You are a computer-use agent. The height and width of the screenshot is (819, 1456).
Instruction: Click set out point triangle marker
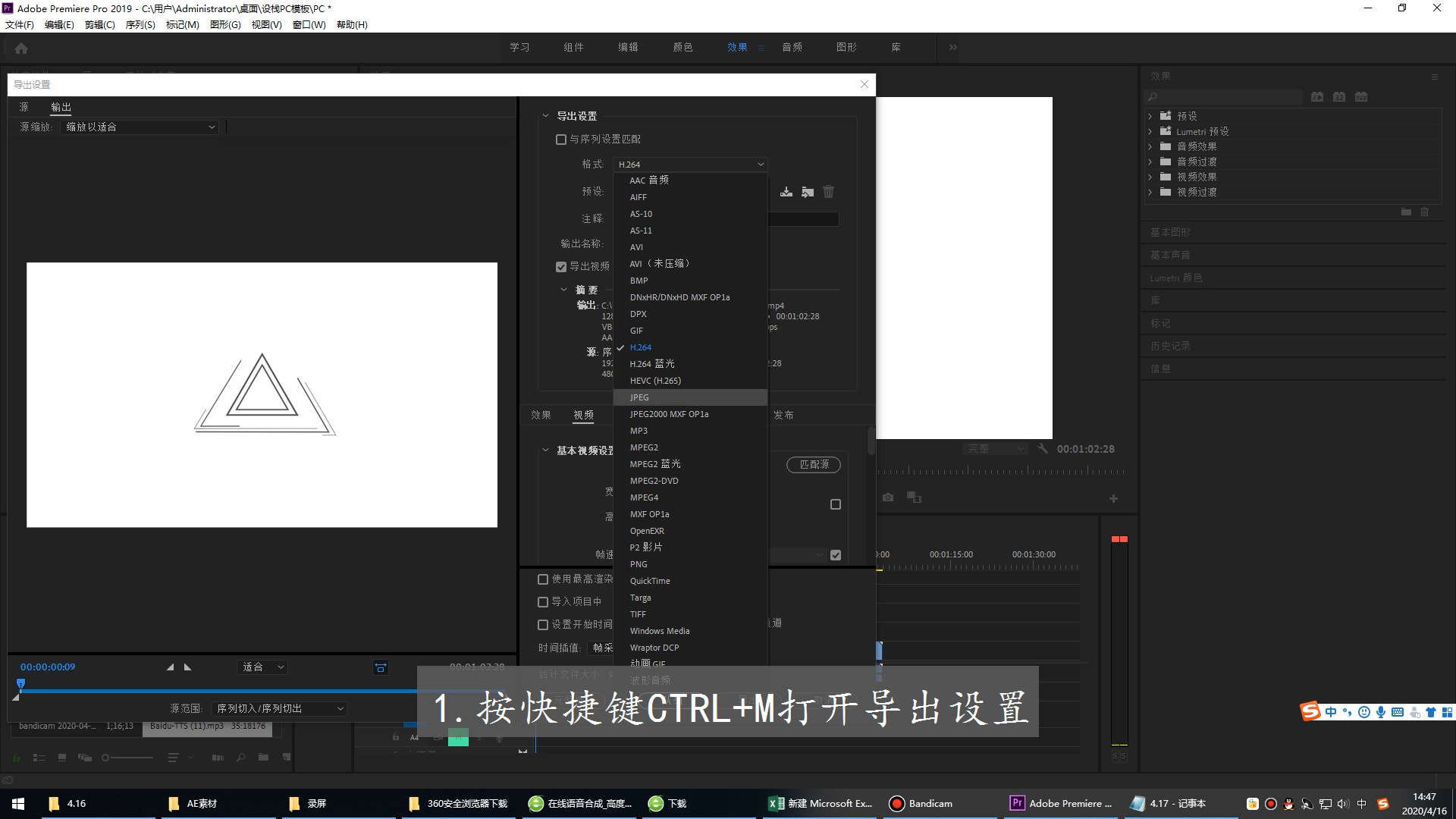click(187, 667)
